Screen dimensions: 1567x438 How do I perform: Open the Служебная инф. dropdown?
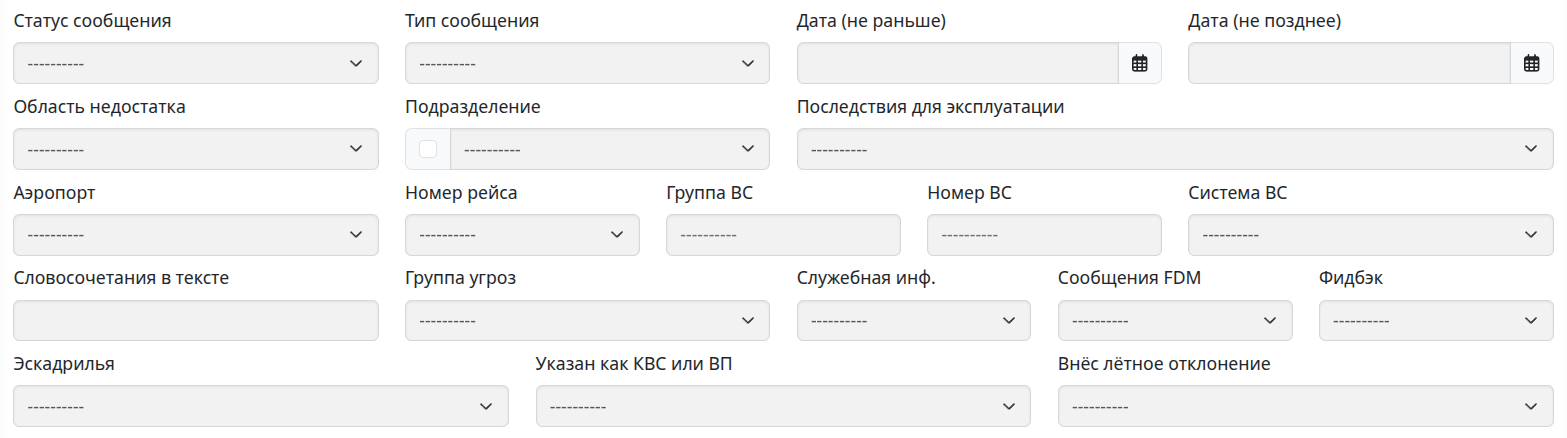(x=913, y=320)
